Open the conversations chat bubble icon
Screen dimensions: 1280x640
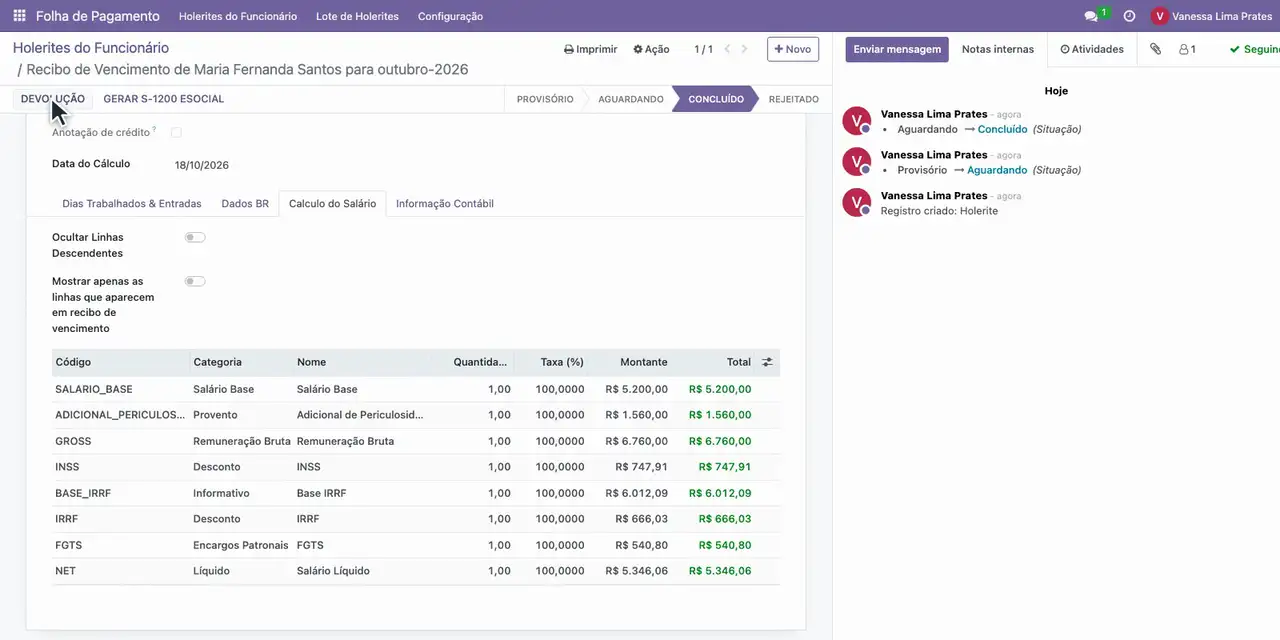point(1092,16)
